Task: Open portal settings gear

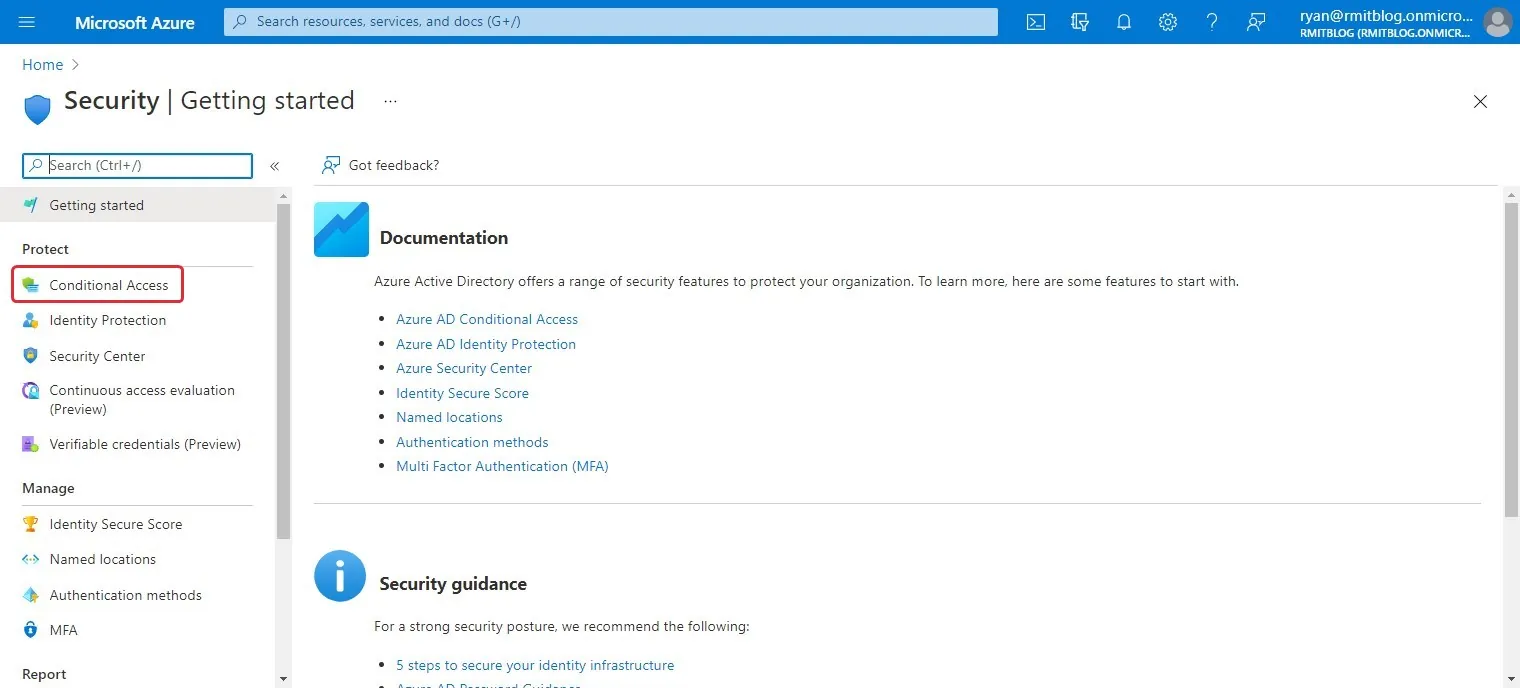Action: pyautogui.click(x=1168, y=22)
